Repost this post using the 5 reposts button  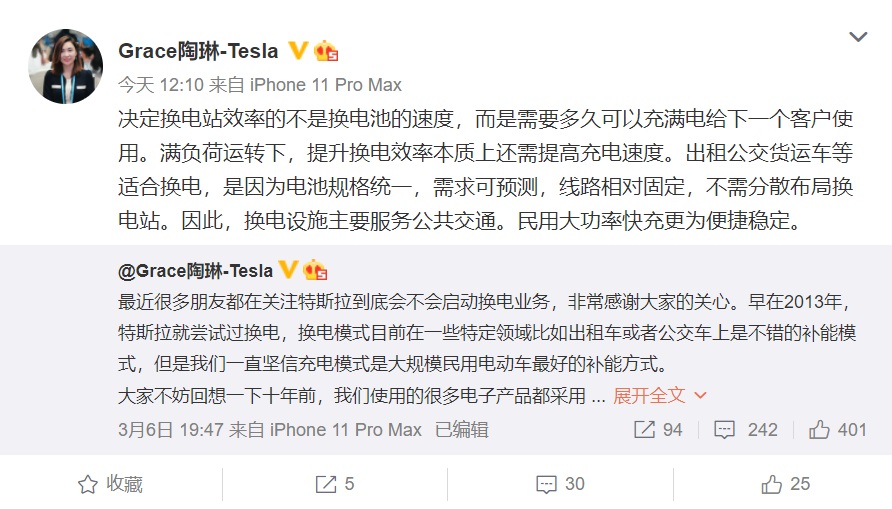(334, 485)
